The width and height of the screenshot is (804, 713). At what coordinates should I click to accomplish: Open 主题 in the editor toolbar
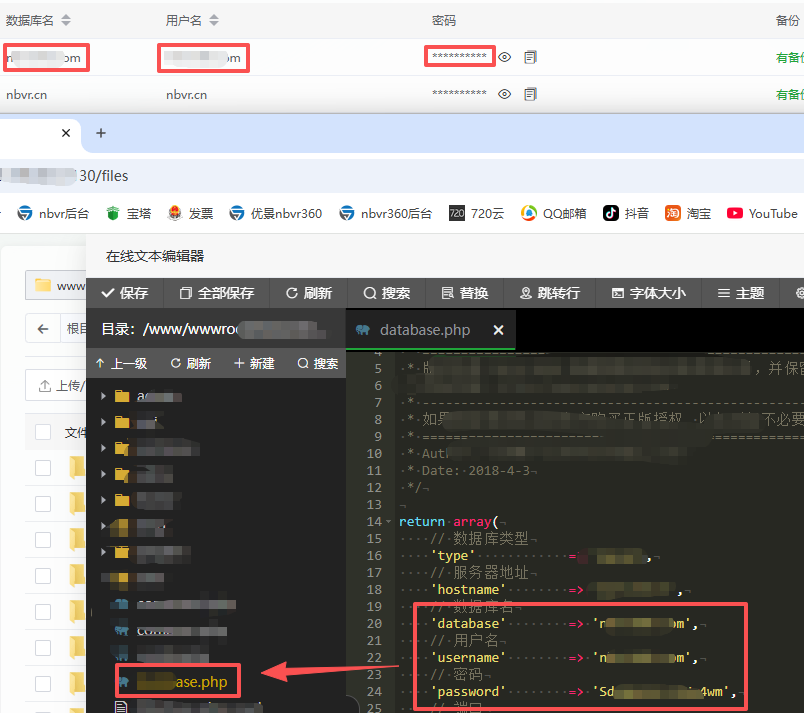click(740, 293)
